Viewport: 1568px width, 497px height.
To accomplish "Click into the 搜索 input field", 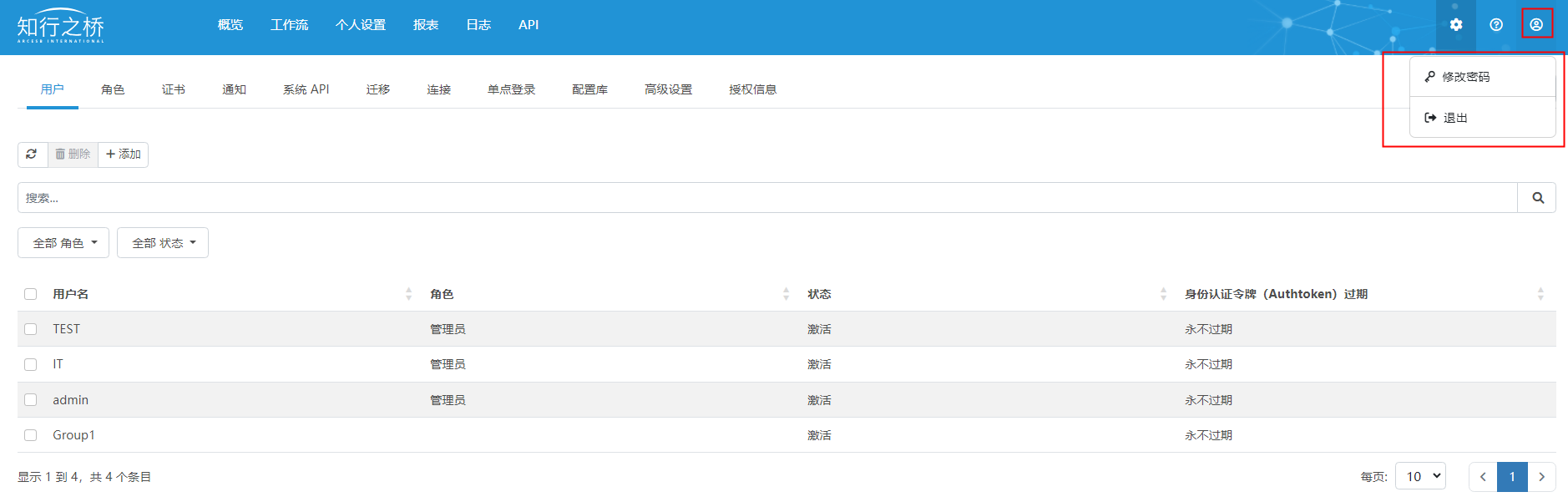I will coord(766,198).
